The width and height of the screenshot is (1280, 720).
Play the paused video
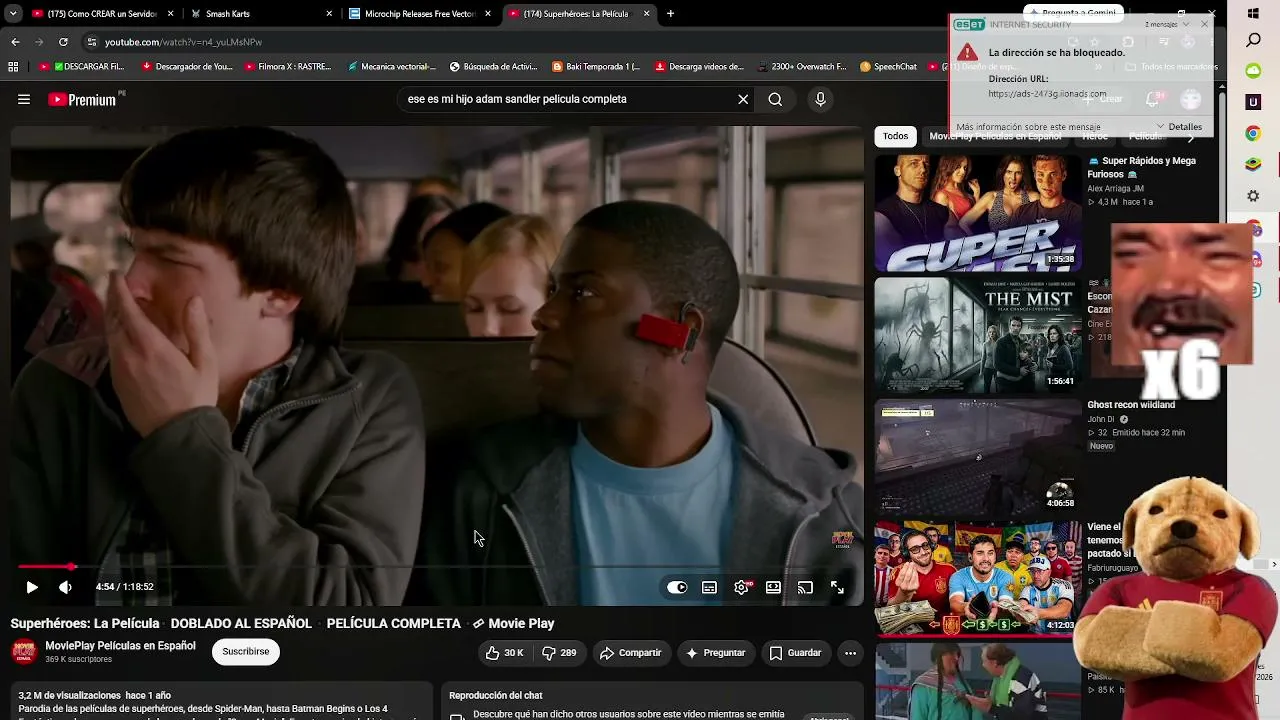pyautogui.click(x=32, y=587)
